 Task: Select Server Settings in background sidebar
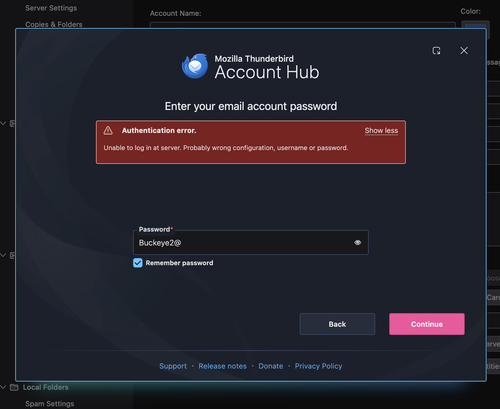click(x=51, y=8)
